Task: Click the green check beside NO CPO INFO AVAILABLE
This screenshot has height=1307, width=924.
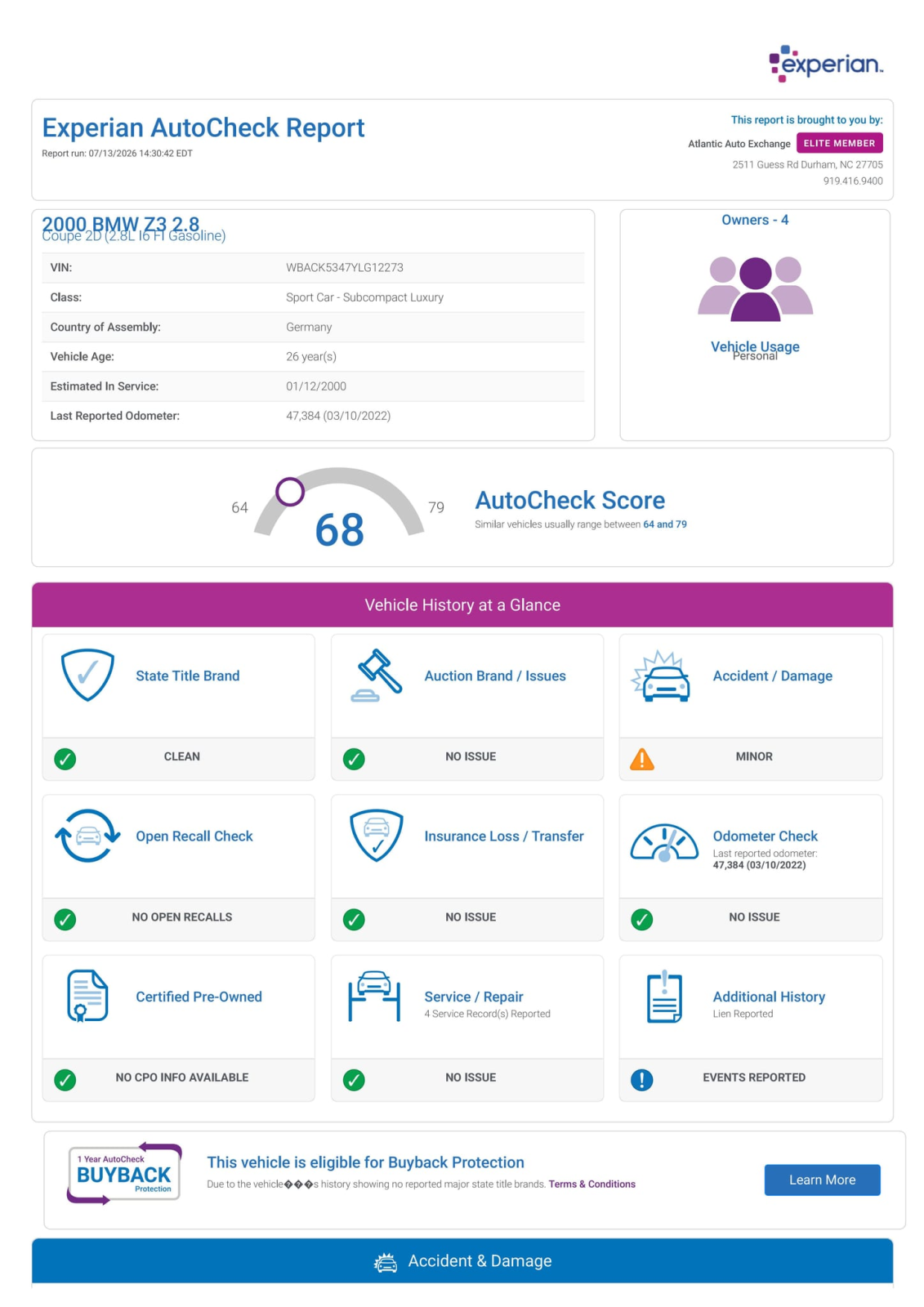Action: (65, 1080)
